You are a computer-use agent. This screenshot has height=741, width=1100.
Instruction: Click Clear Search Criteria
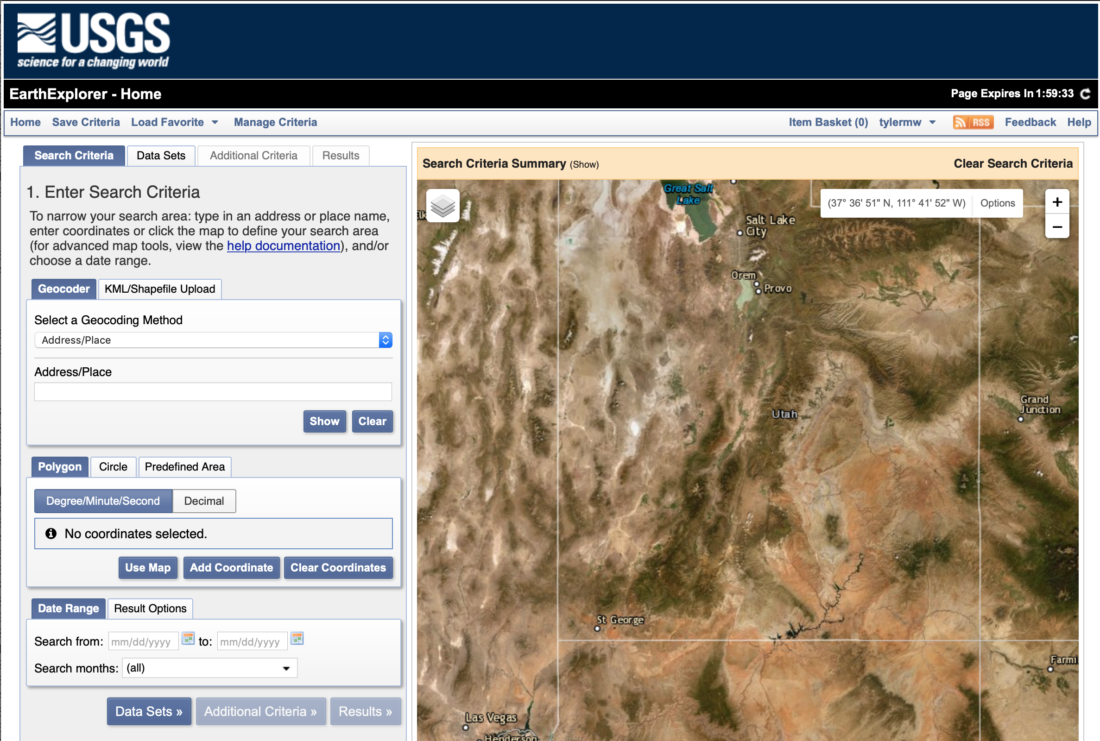[1012, 163]
